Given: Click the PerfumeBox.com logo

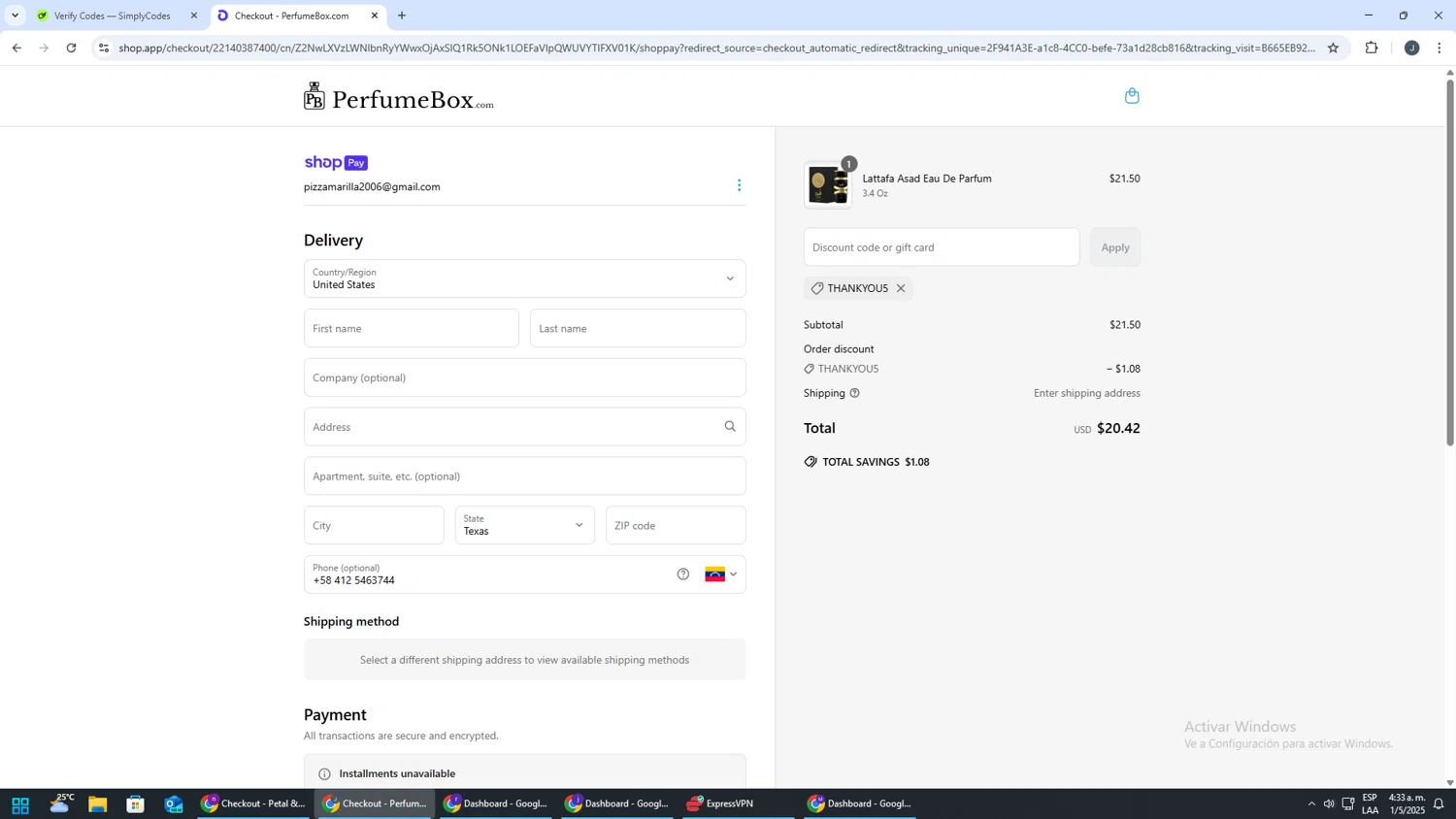Looking at the screenshot, I should (398, 96).
